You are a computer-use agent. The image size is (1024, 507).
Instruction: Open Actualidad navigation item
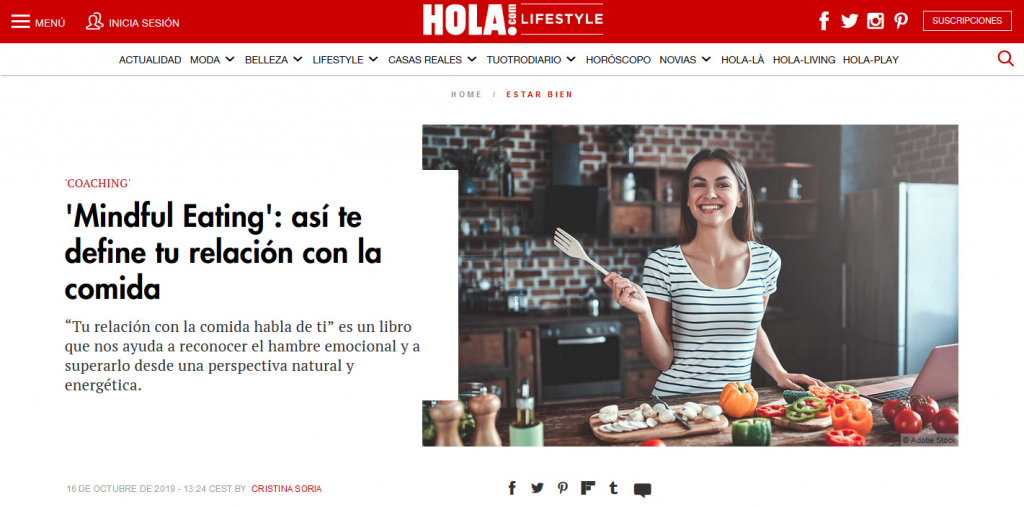tap(150, 59)
